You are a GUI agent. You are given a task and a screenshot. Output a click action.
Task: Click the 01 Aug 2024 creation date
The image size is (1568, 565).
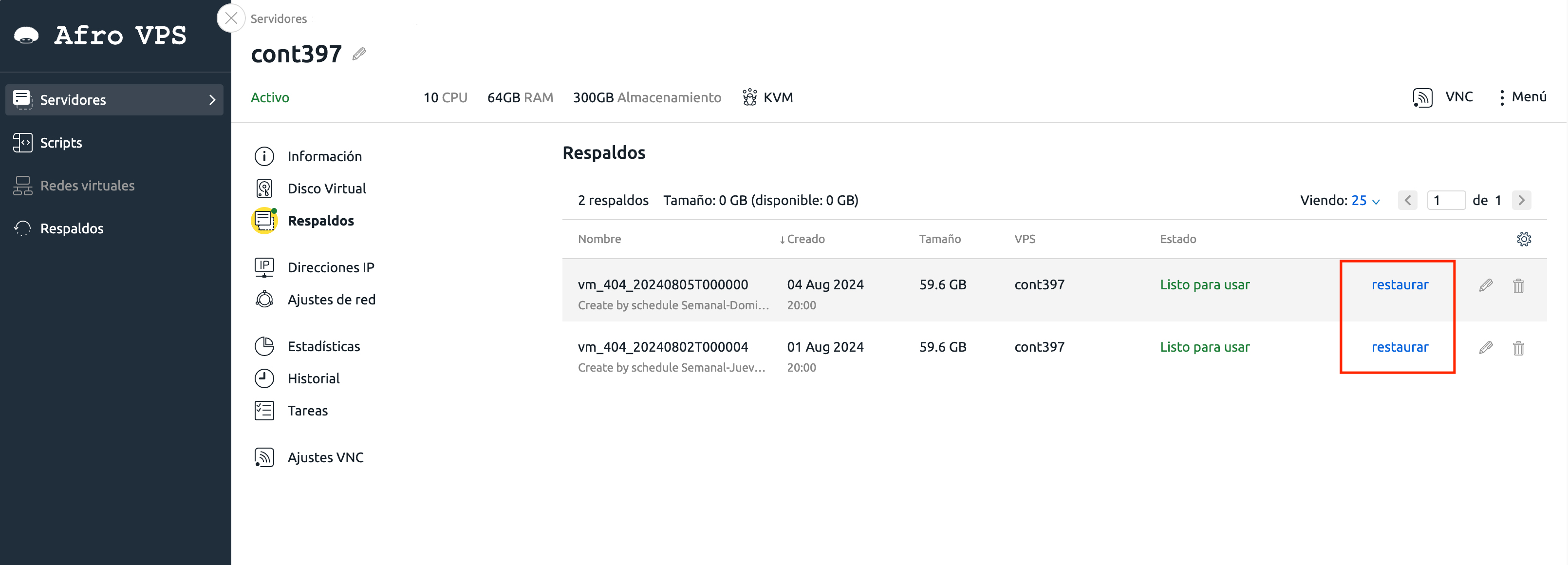(x=825, y=347)
